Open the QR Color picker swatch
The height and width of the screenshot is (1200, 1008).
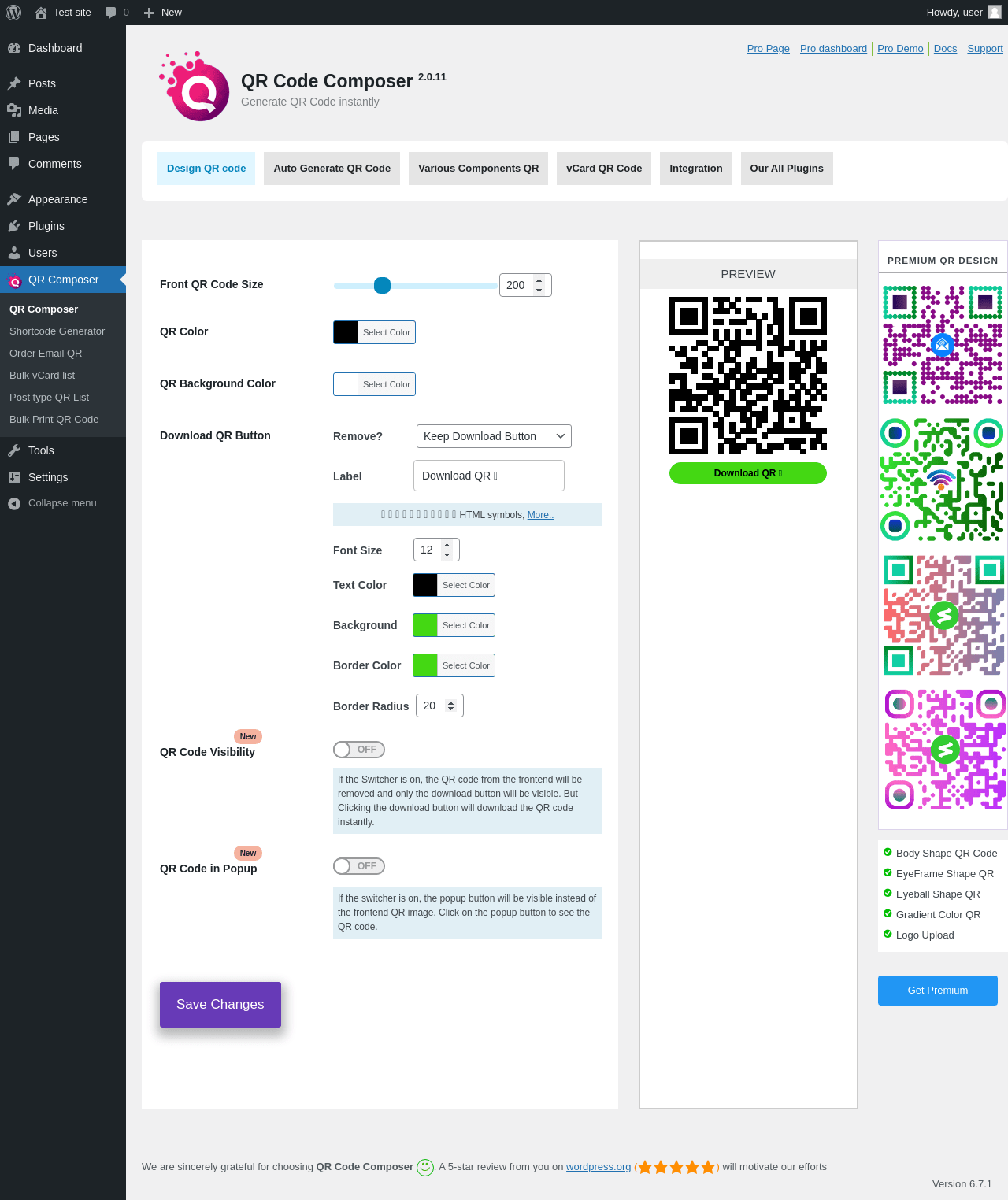pos(346,332)
